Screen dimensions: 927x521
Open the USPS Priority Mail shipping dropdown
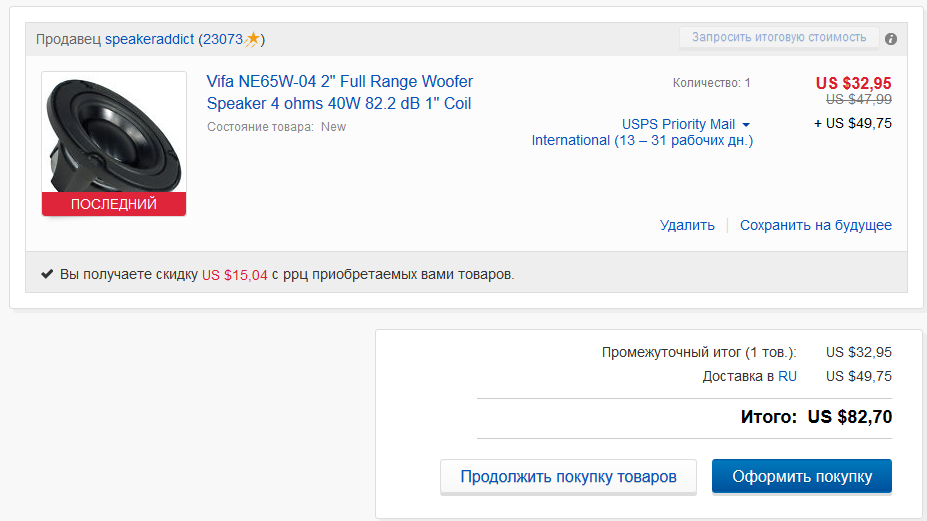(x=686, y=124)
